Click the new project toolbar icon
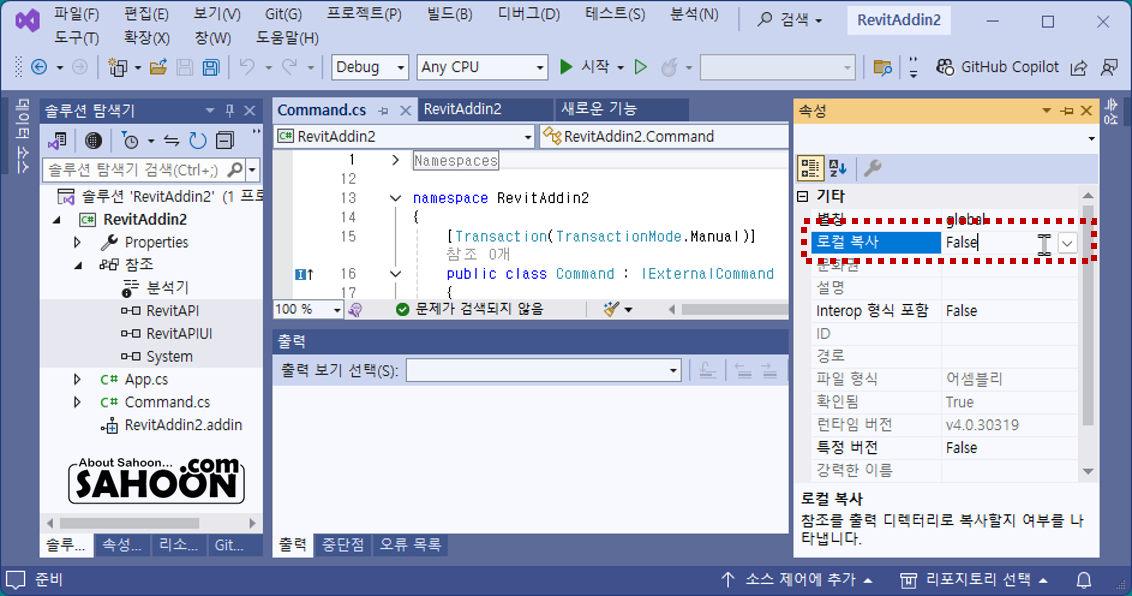Viewport: 1132px width, 596px height. (117, 67)
